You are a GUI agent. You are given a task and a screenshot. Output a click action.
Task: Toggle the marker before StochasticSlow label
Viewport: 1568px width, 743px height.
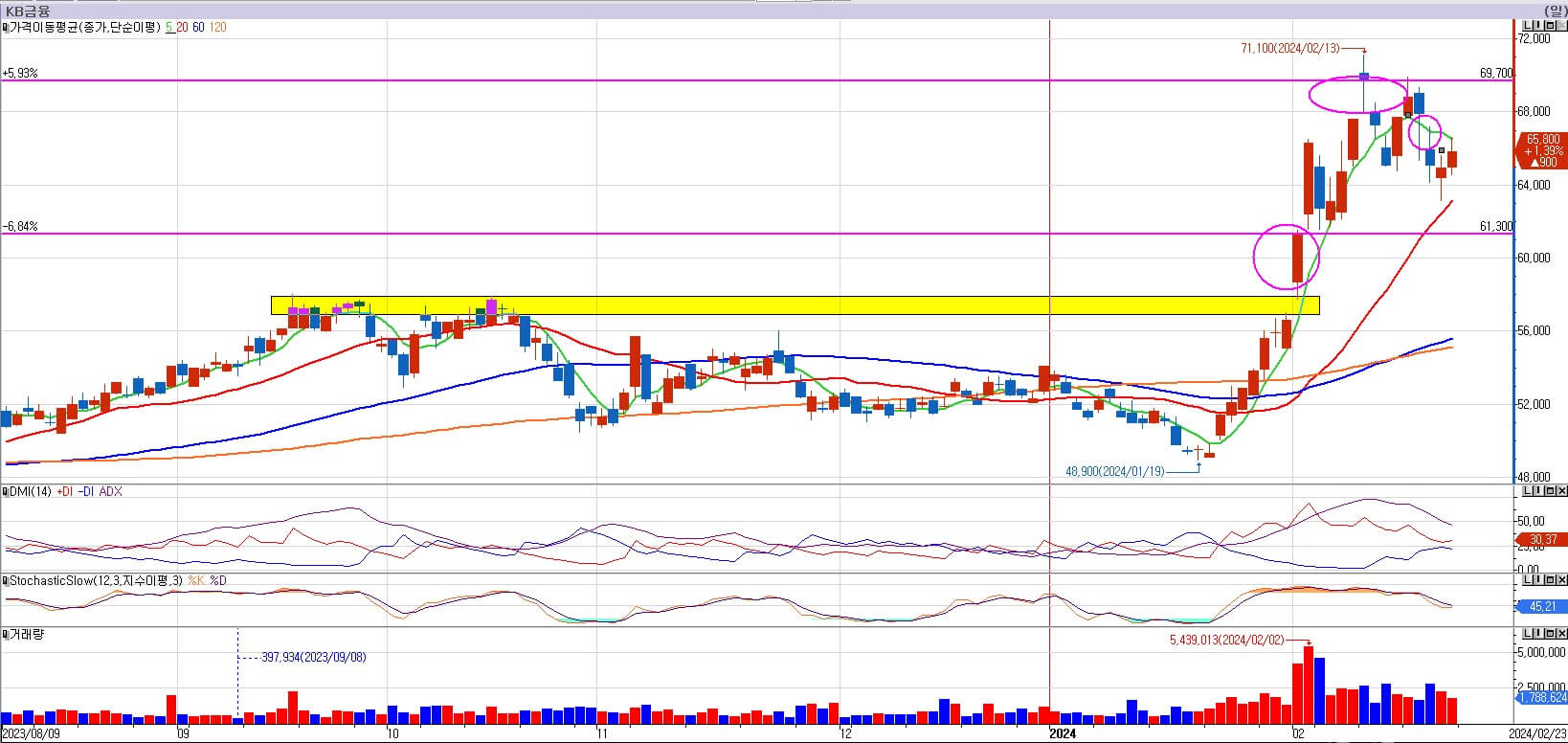[5, 581]
